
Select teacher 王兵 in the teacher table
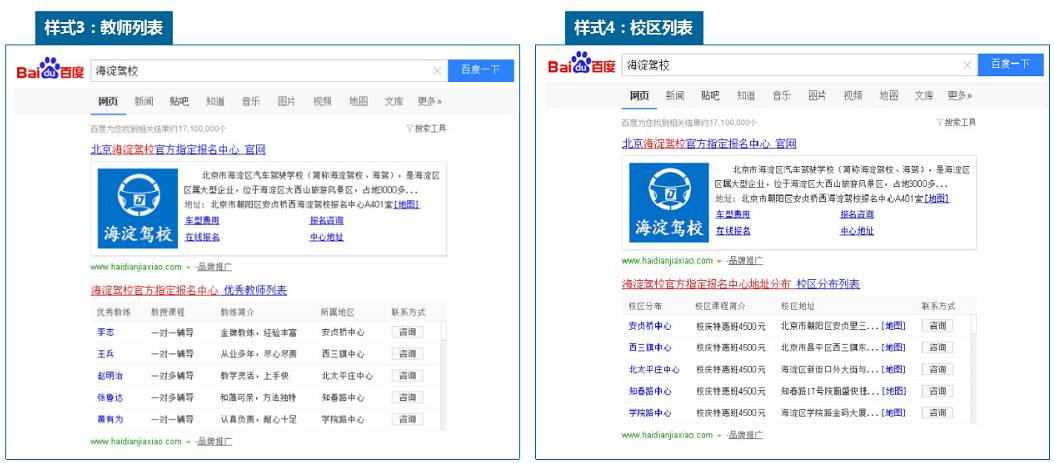coord(106,354)
